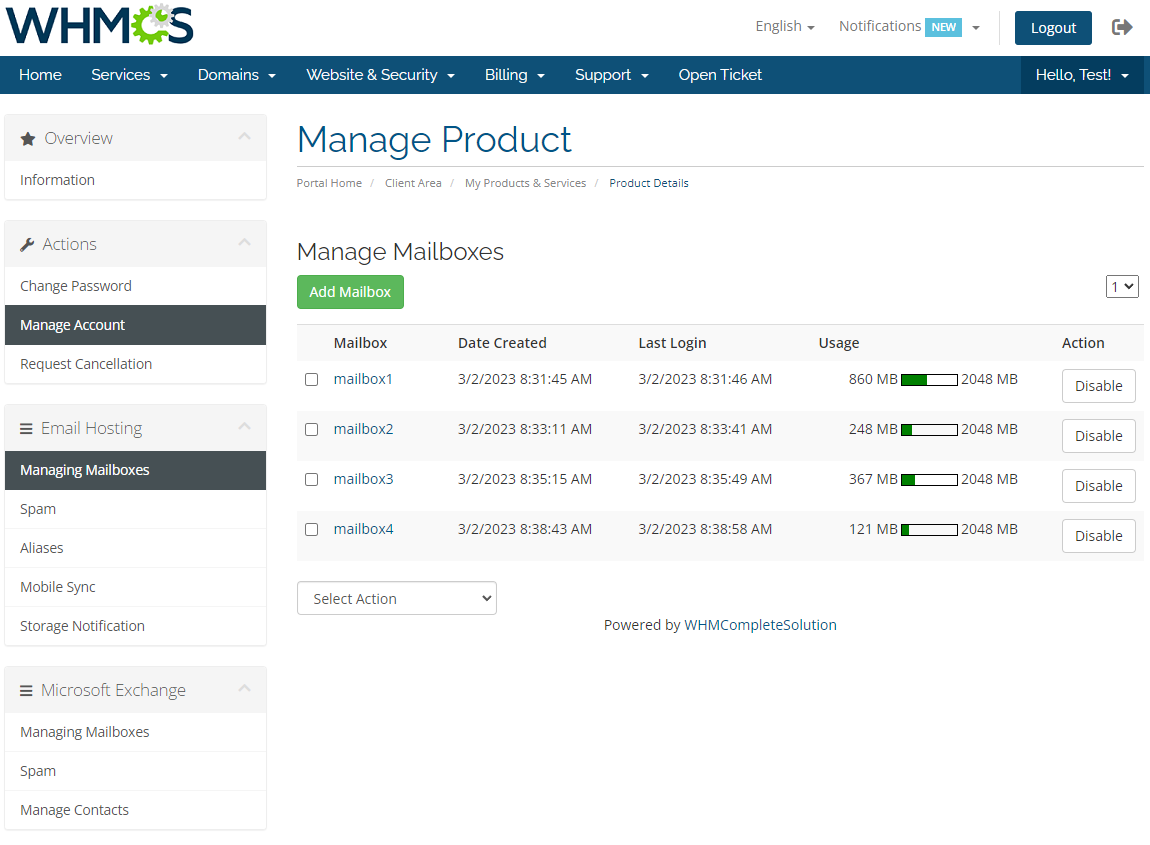Viewport: 1150px width, 845px height.
Task: Collapse the Email Hosting panel
Action: 244,426
